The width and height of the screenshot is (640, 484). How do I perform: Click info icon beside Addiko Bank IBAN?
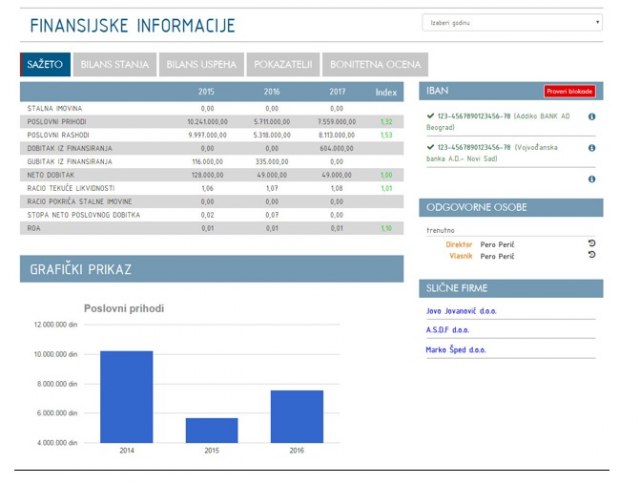(592, 117)
